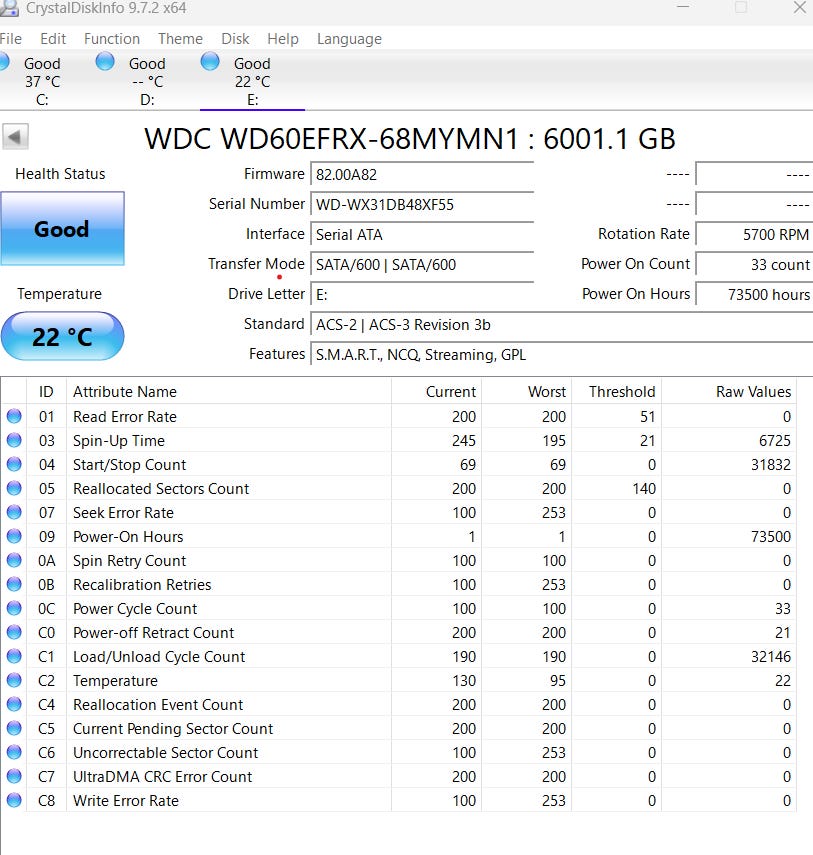Click raw value 31832 in Start/Stop row

(770, 465)
